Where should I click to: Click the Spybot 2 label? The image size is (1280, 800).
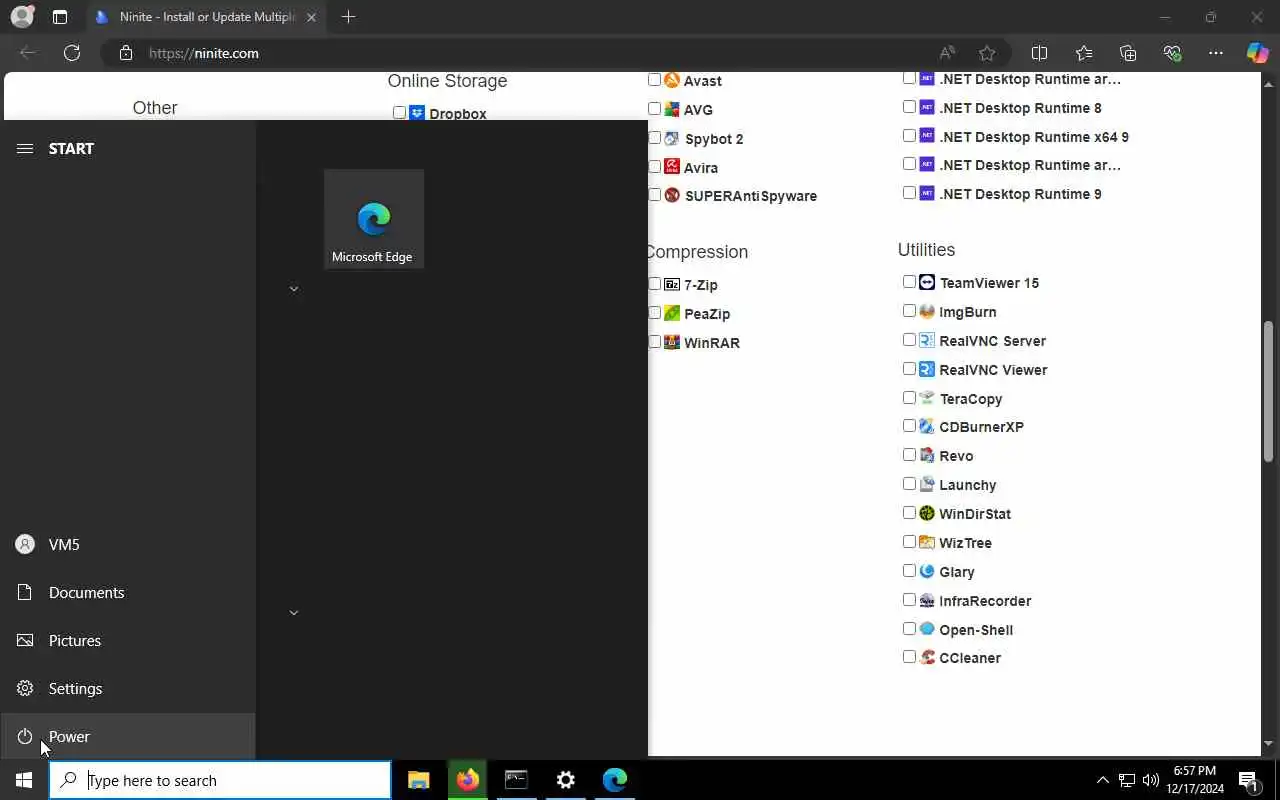714,139
